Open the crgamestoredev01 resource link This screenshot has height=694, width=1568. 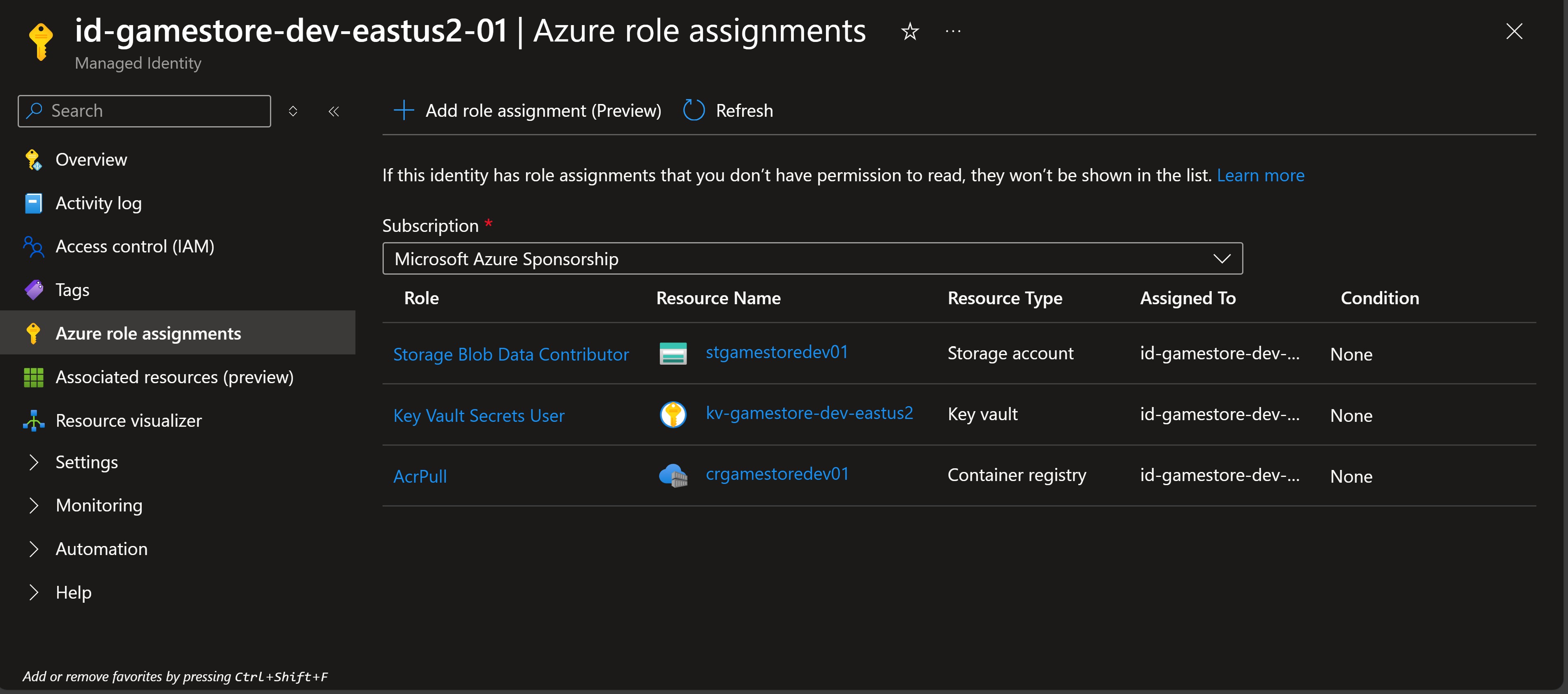point(777,474)
